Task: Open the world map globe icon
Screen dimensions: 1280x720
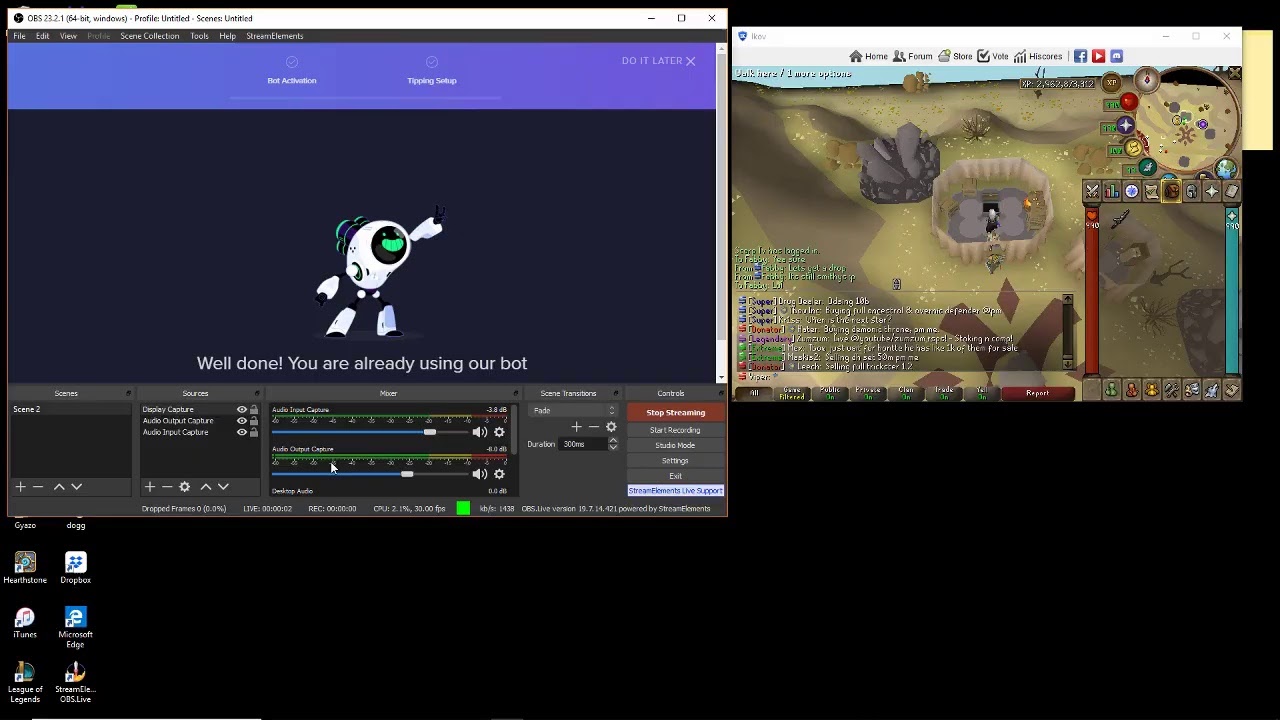Action: [x=1226, y=170]
